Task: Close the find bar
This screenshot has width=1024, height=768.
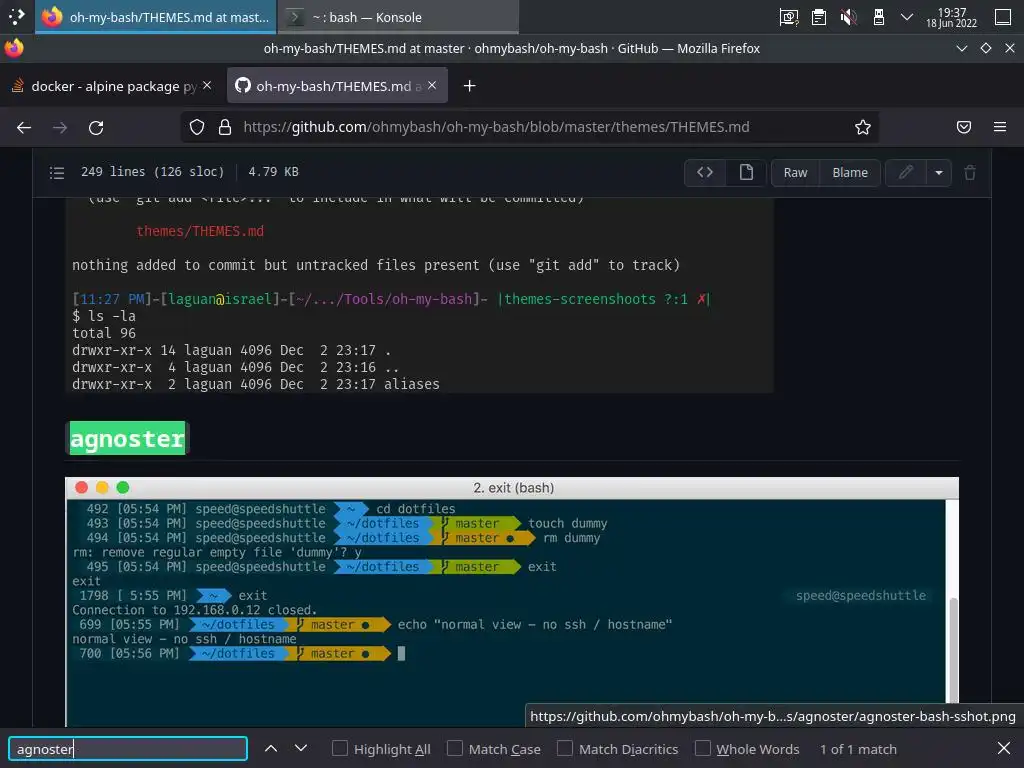Action: [1004, 748]
